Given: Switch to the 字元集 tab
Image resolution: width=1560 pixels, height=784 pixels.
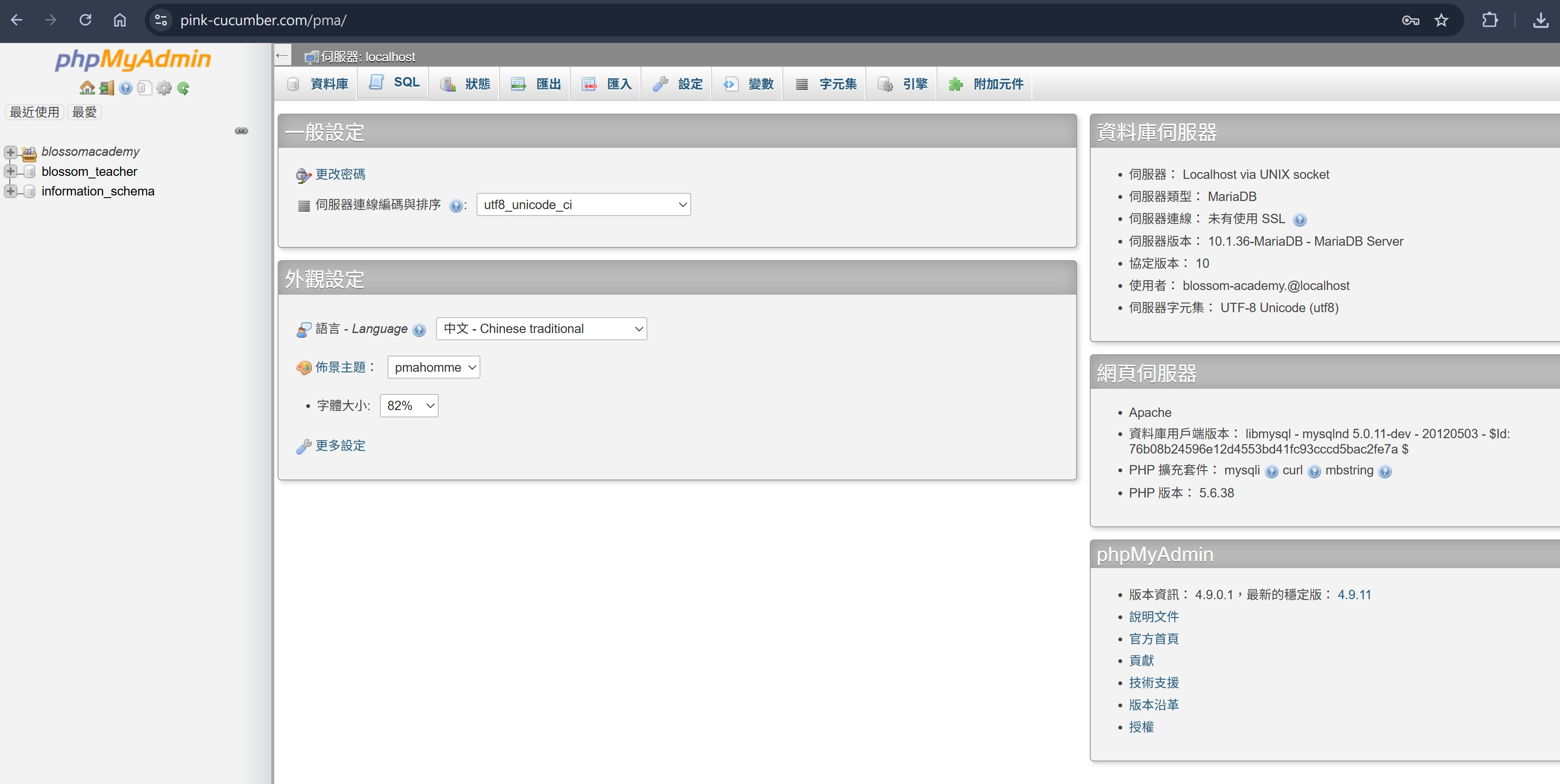Looking at the screenshot, I should tap(825, 84).
